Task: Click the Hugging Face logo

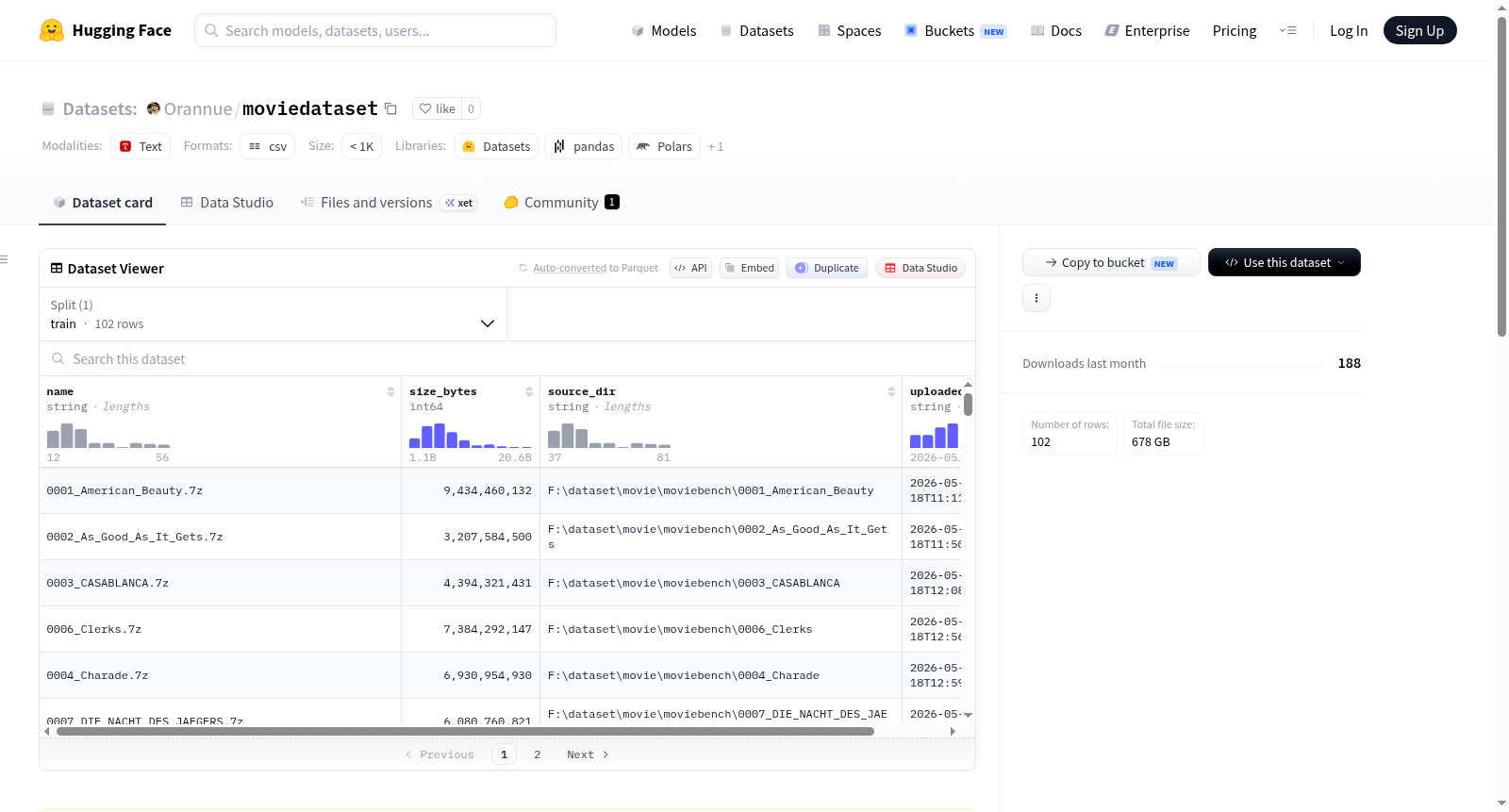Action: pos(106,30)
